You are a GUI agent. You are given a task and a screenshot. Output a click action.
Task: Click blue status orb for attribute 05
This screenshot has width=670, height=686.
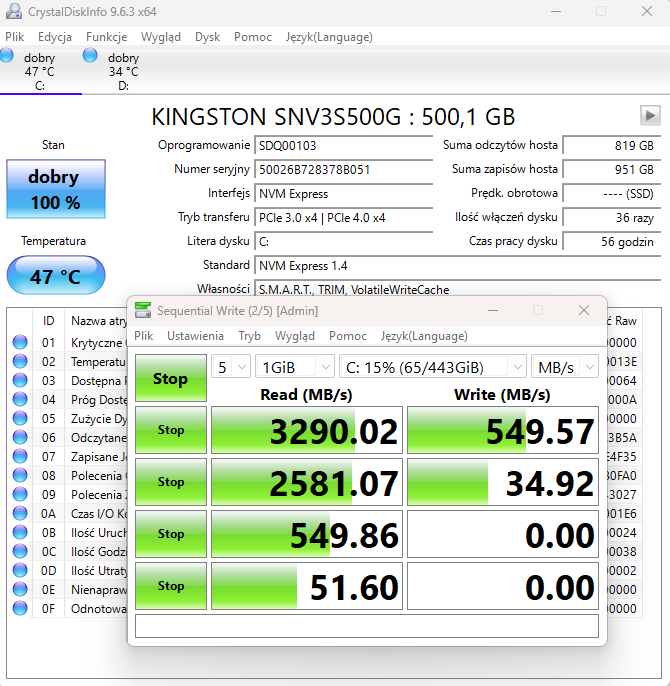click(x=19, y=419)
